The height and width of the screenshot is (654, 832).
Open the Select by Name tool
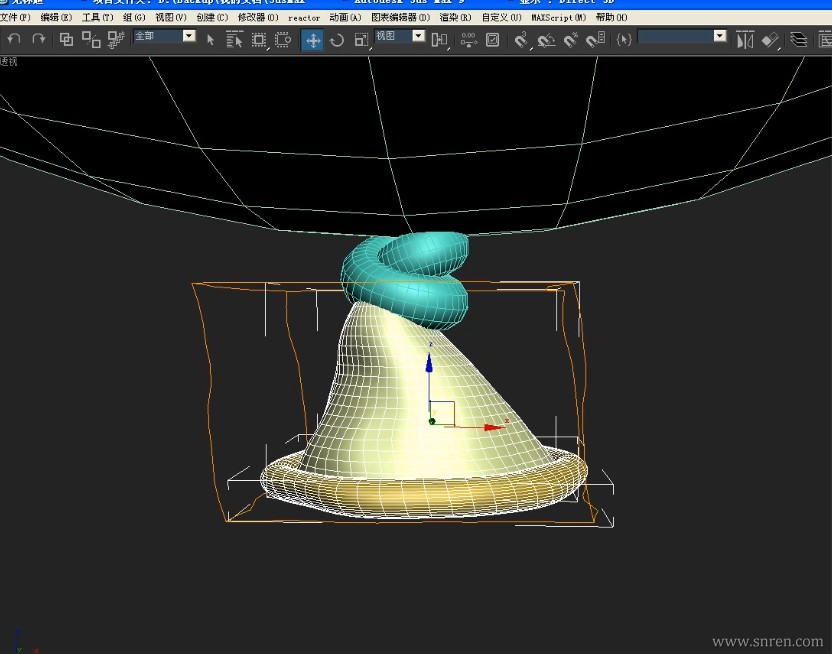click(235, 39)
